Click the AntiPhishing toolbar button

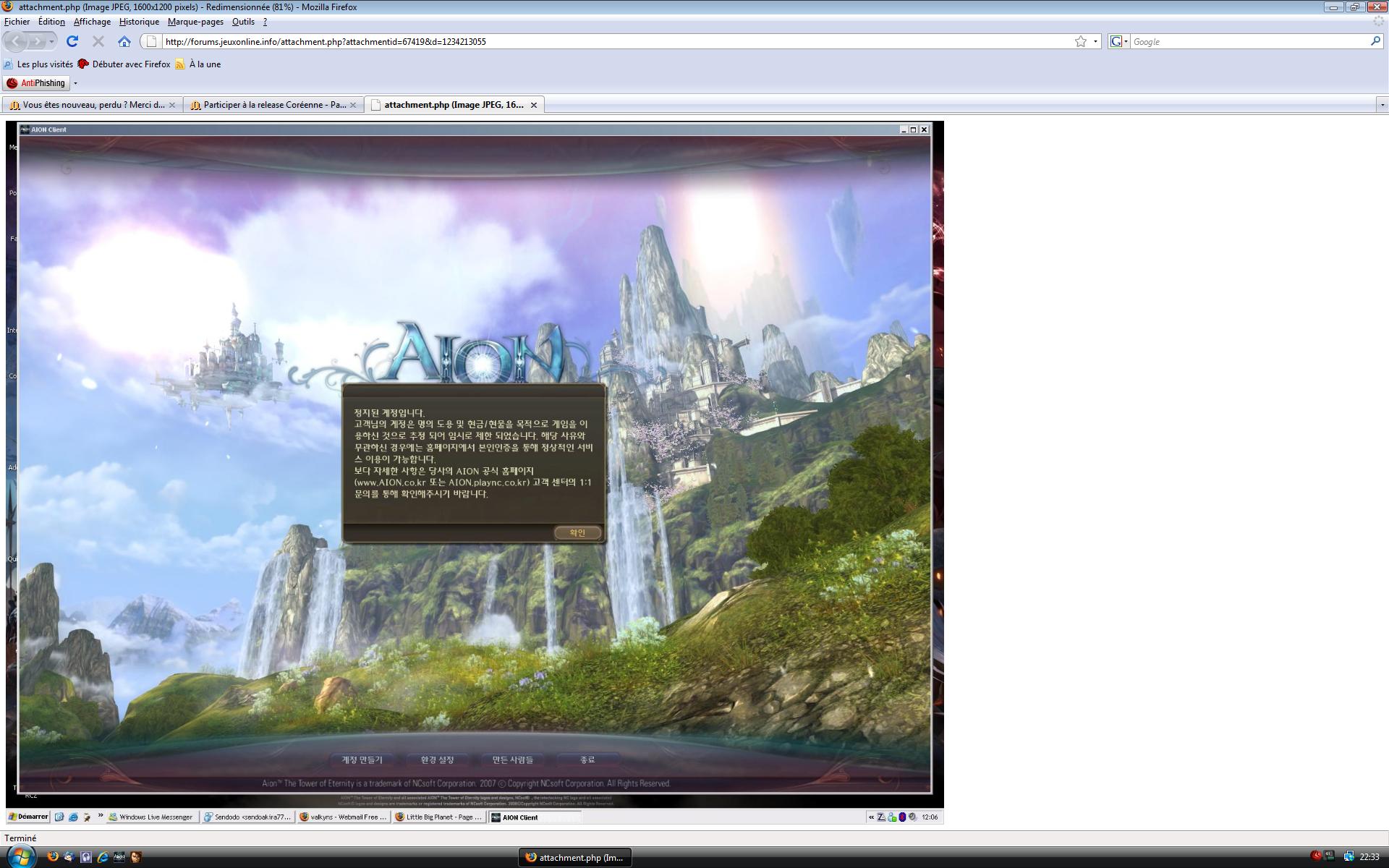(x=36, y=83)
